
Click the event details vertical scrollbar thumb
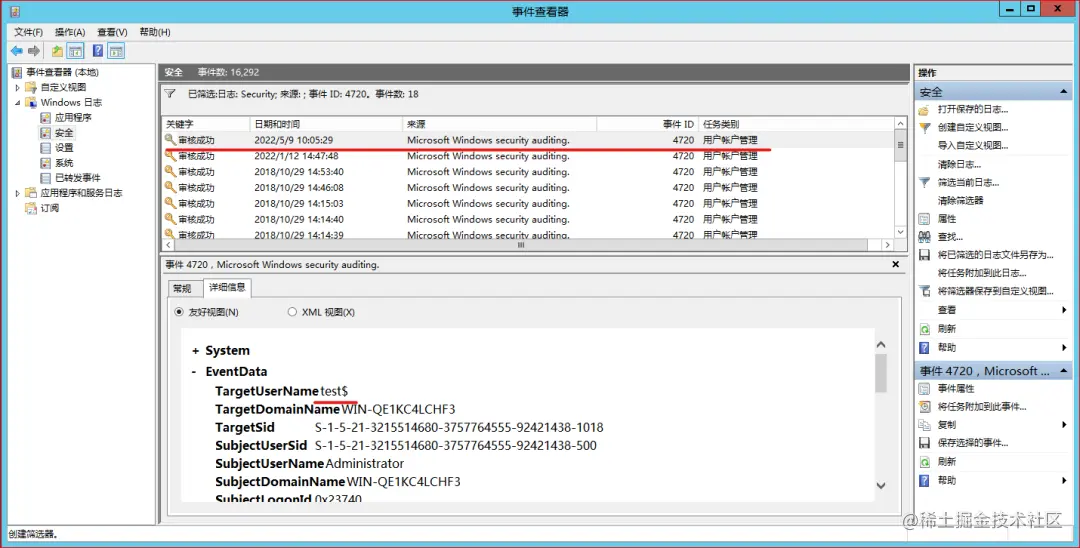(x=881, y=373)
